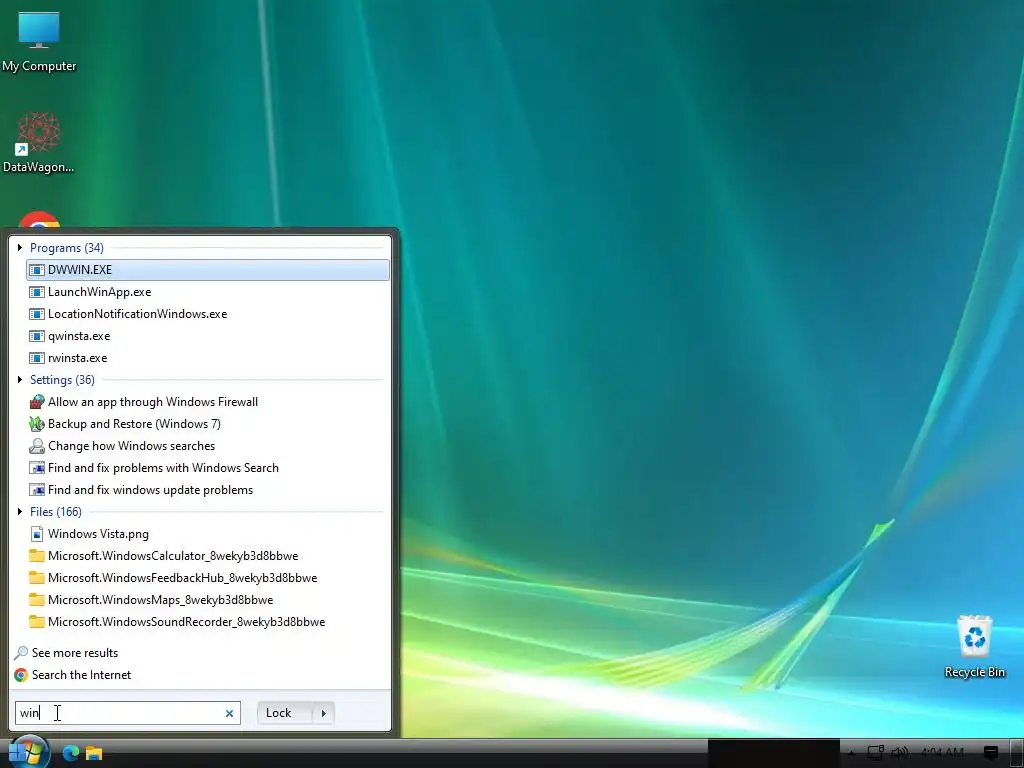1024x768 pixels.
Task: Click the WindowsFeedbackHub folder icon
Action: click(37, 578)
